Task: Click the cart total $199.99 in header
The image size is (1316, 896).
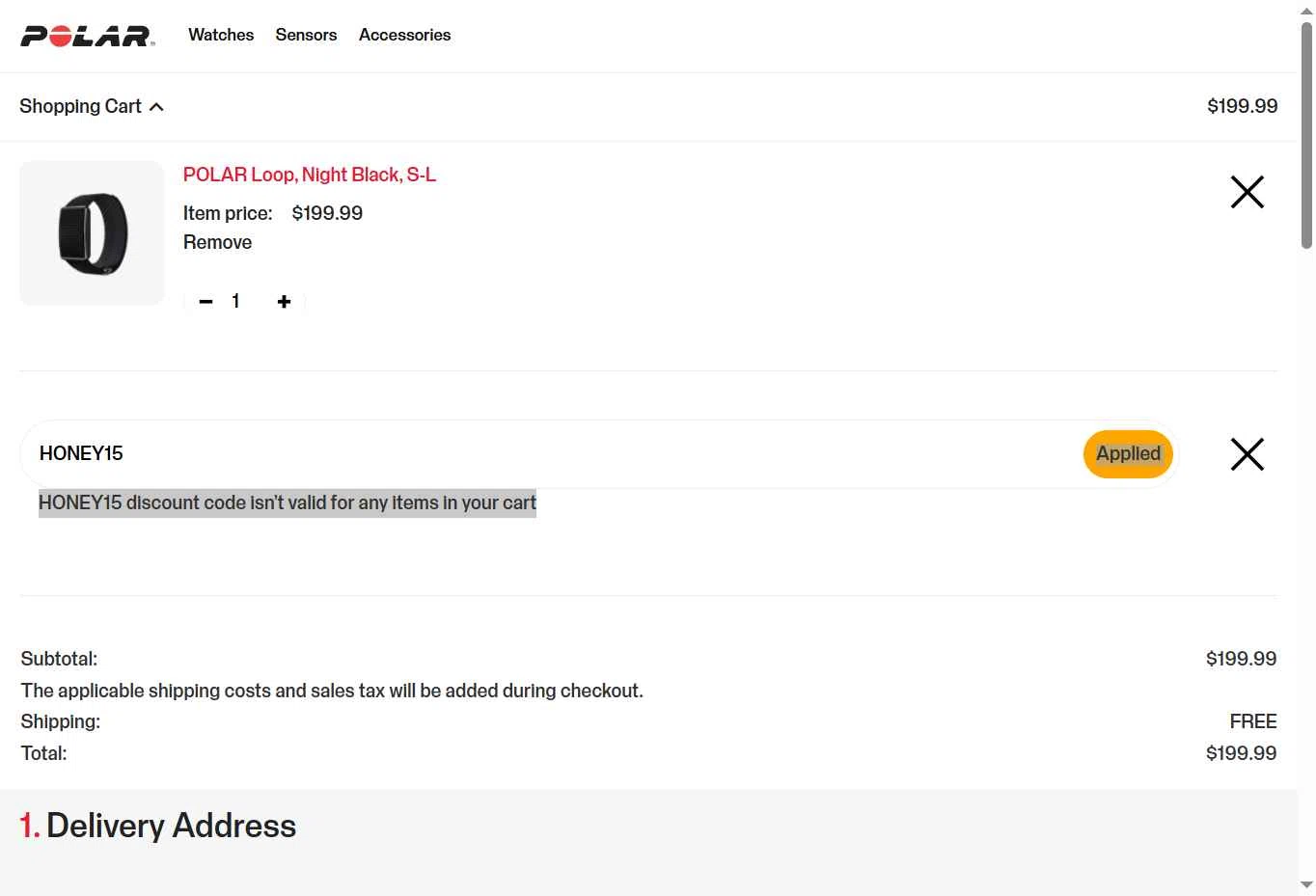Action: (x=1242, y=106)
